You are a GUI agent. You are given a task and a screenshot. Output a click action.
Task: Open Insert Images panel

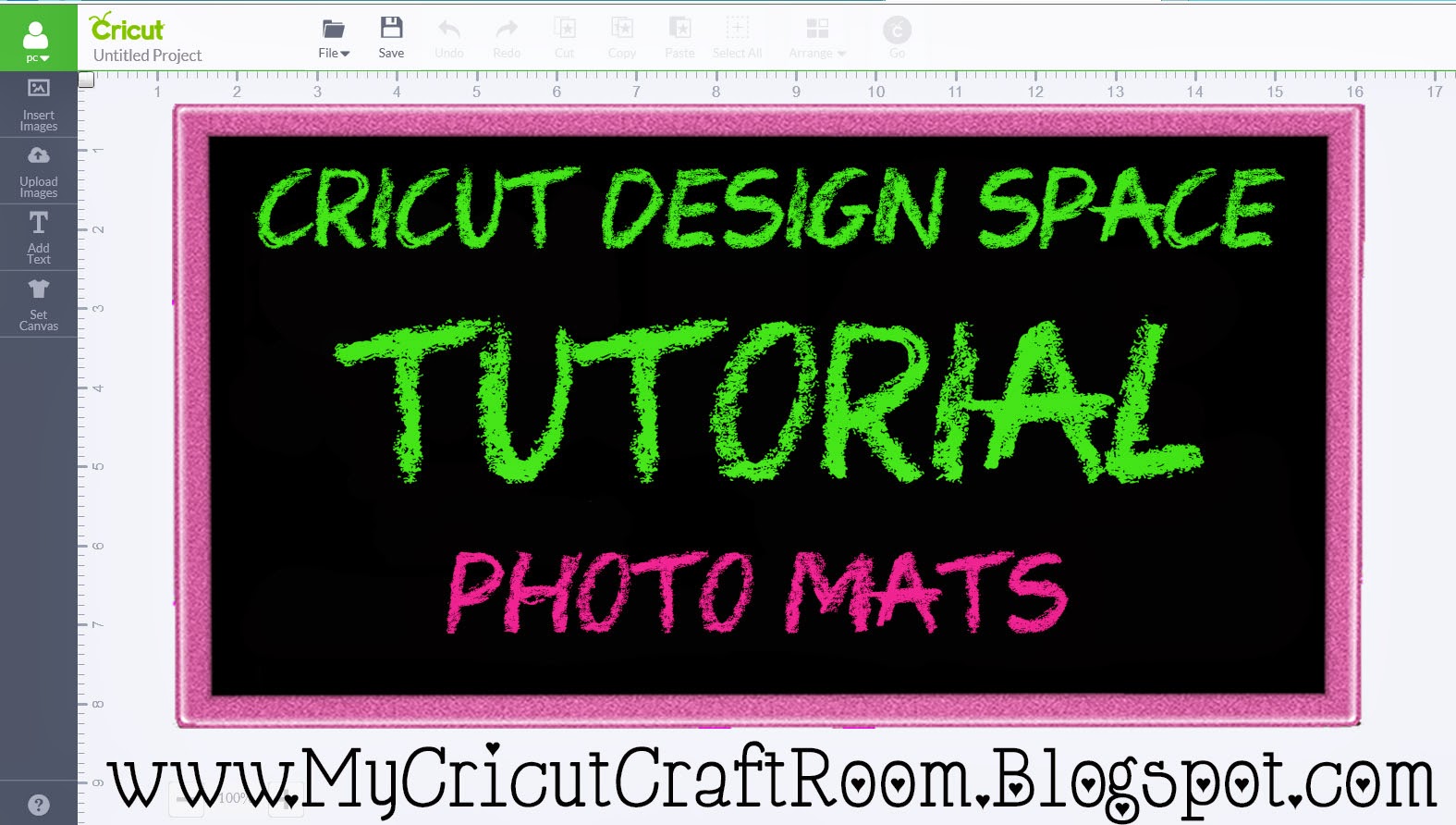click(39, 105)
